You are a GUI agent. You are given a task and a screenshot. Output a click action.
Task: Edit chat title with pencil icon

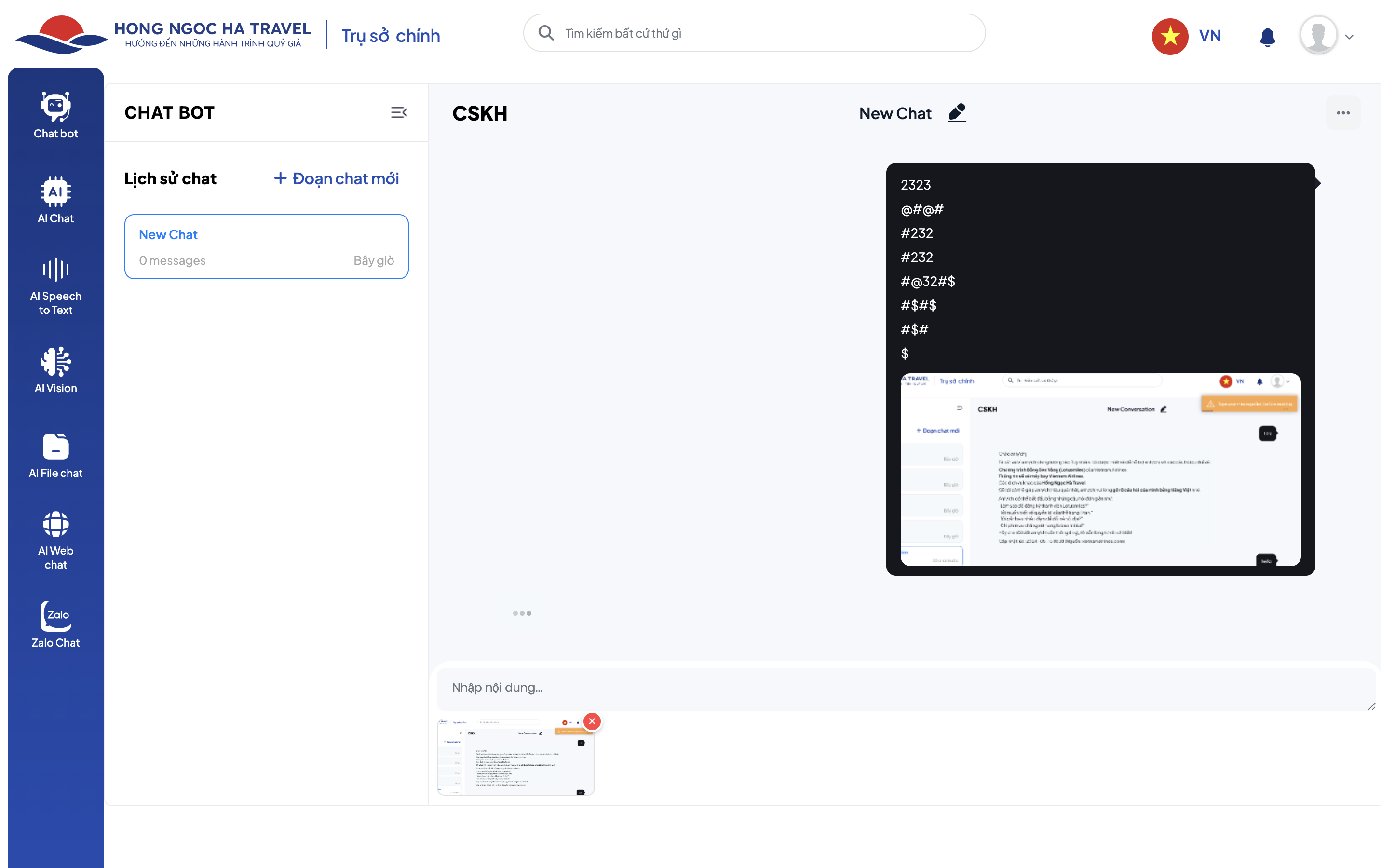tap(957, 113)
